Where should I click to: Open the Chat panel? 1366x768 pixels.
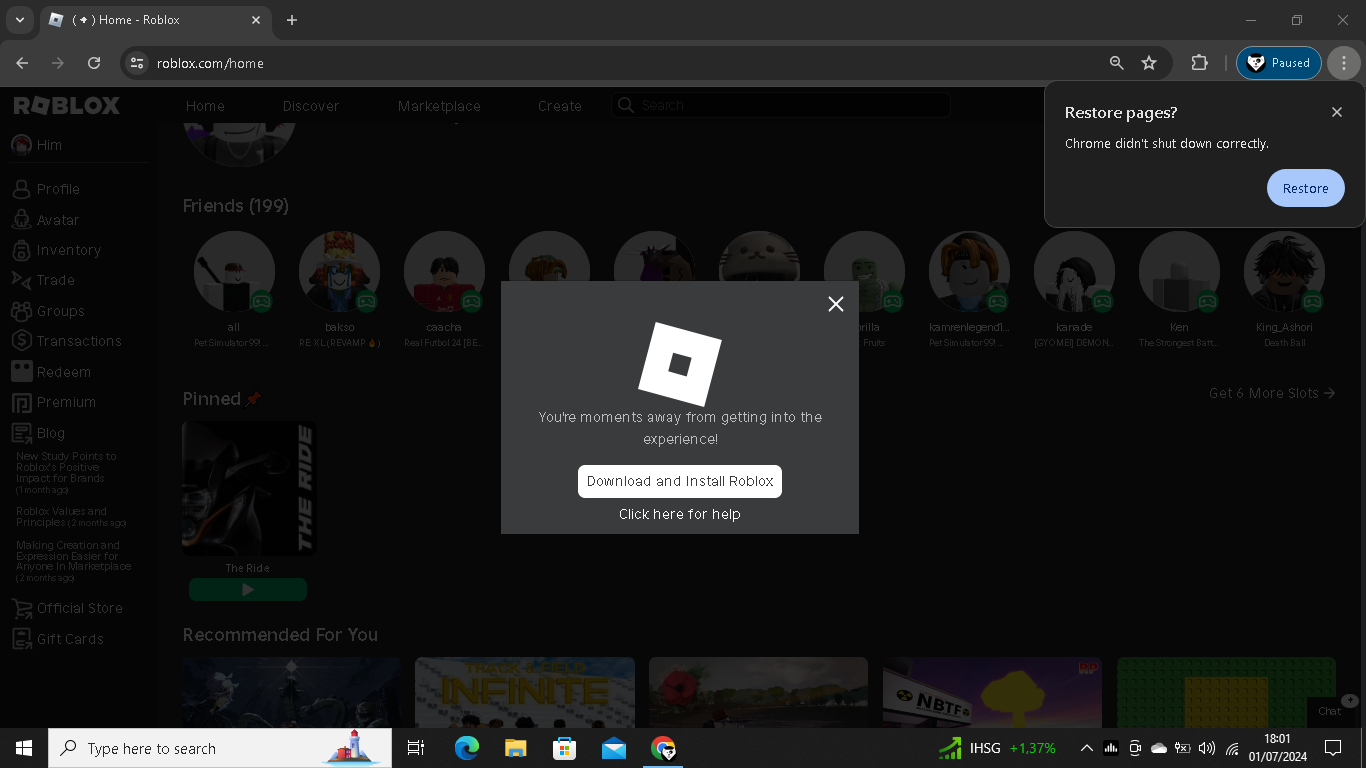pyautogui.click(x=1331, y=711)
